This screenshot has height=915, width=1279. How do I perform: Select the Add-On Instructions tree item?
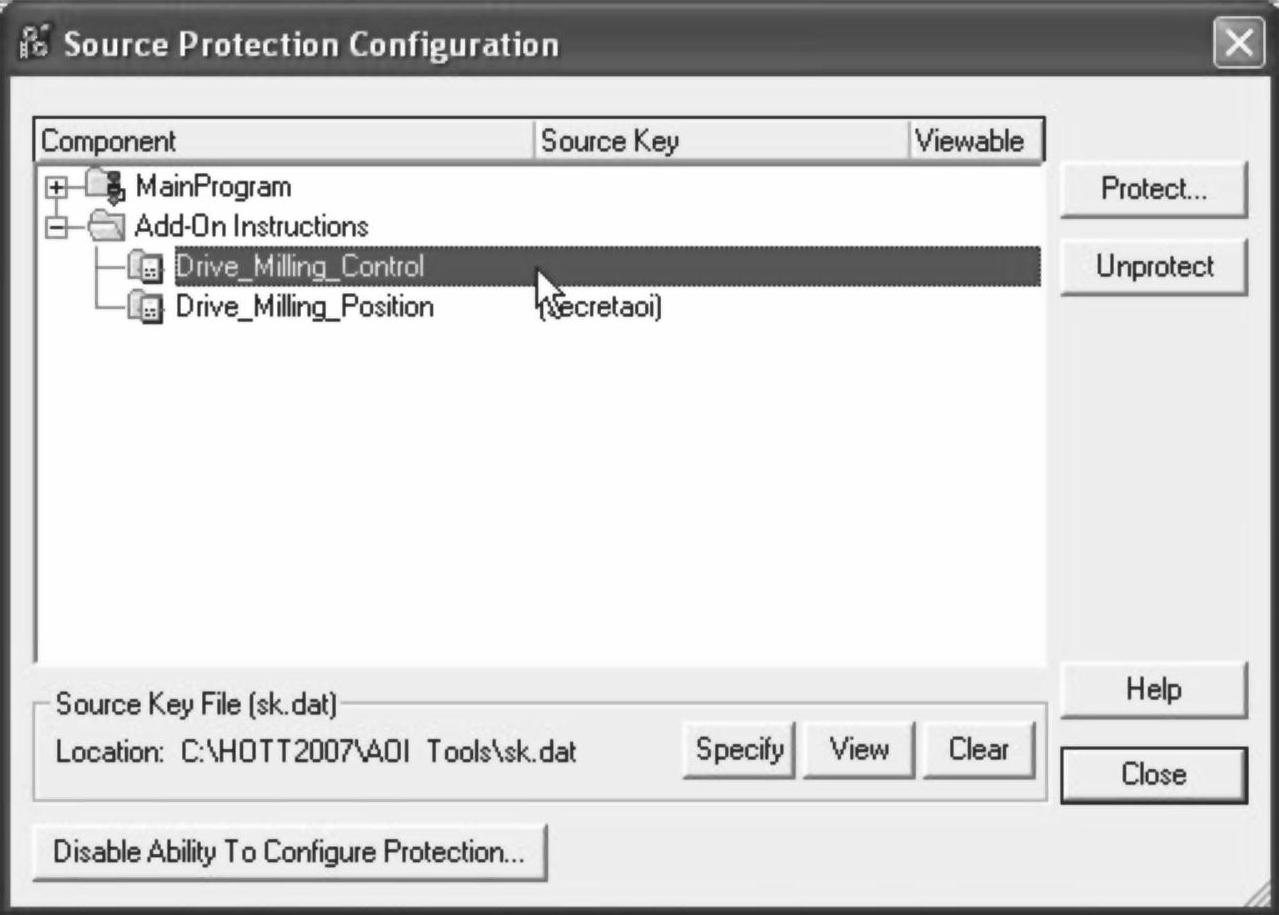(251, 227)
